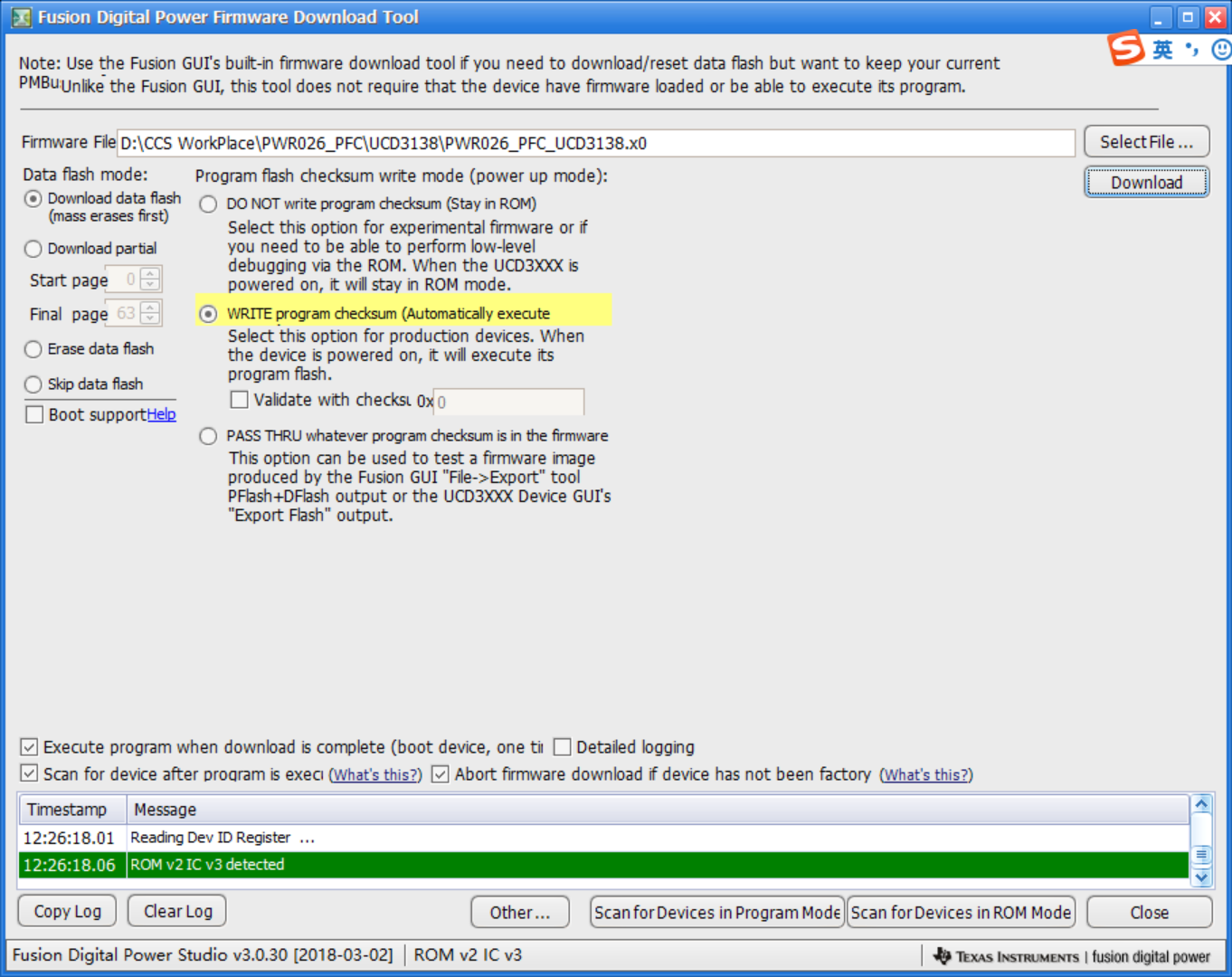Click the 12:26:18.06 timestamp cell

click(x=69, y=865)
